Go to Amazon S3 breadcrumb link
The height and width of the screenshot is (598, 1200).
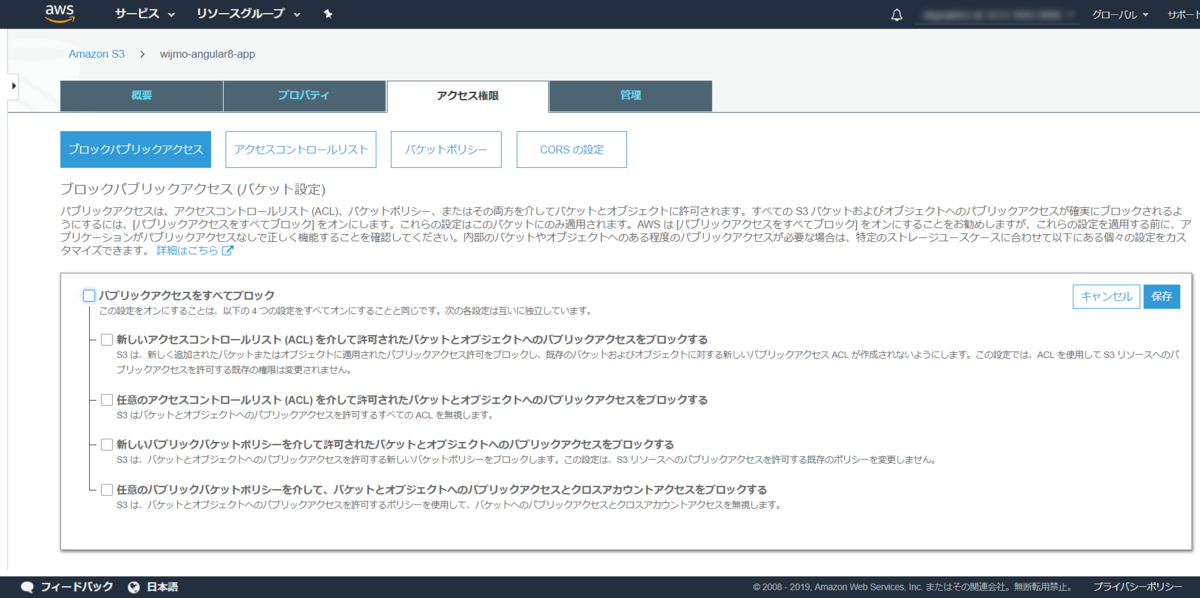click(x=97, y=54)
